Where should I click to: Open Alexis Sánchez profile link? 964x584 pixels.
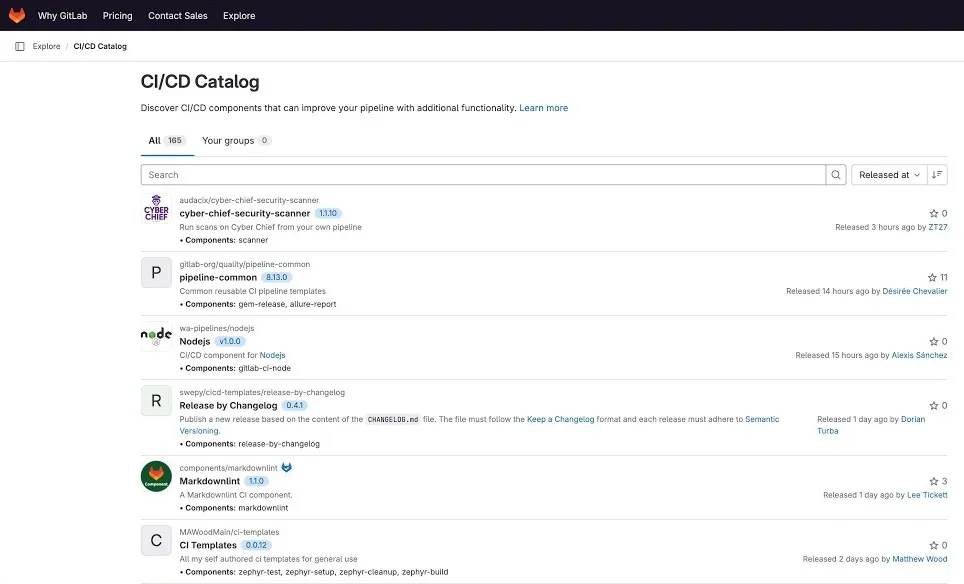point(919,355)
